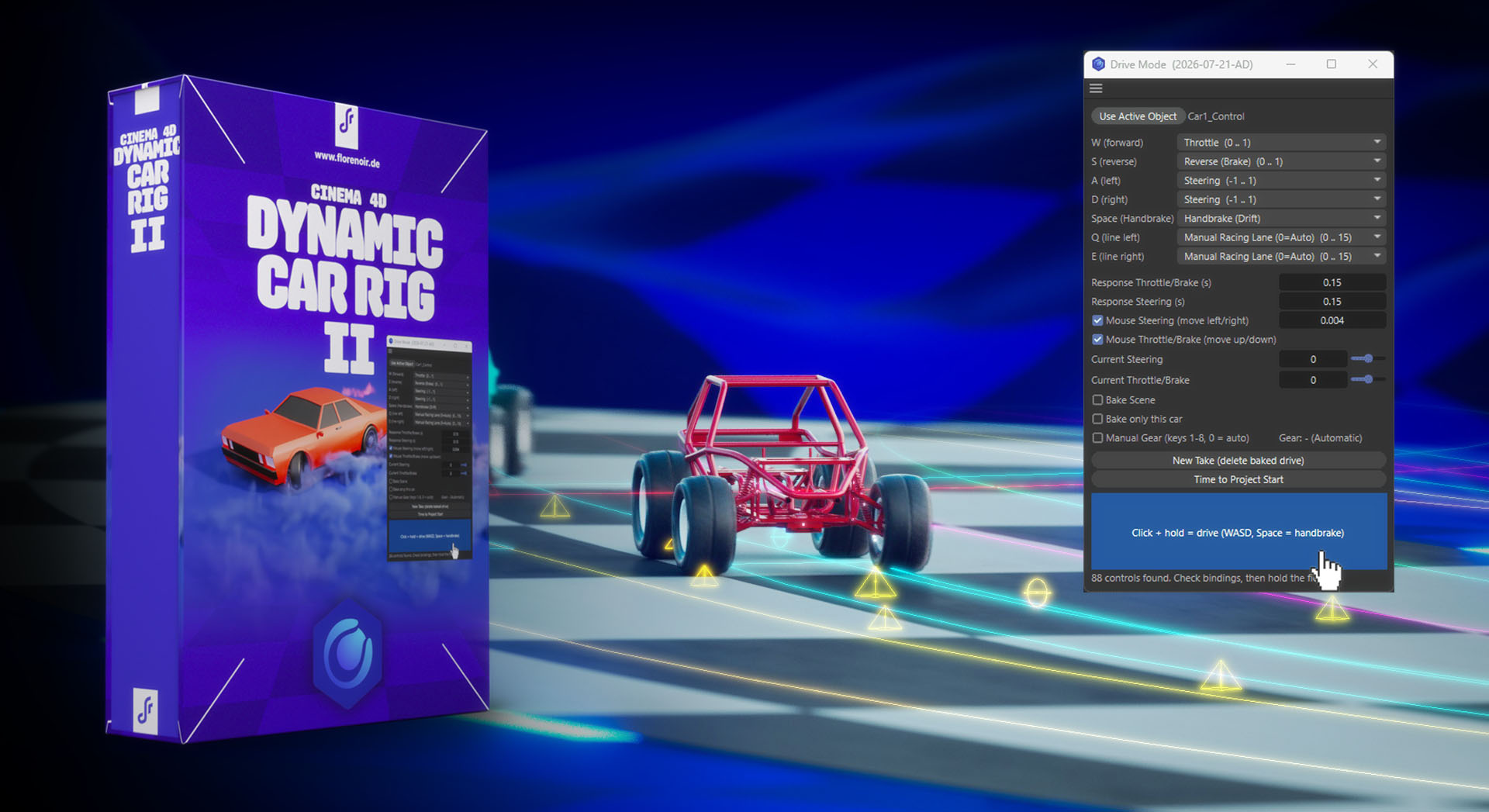Adjust the Current Steering slider
The image size is (1489, 812).
[1368, 358]
